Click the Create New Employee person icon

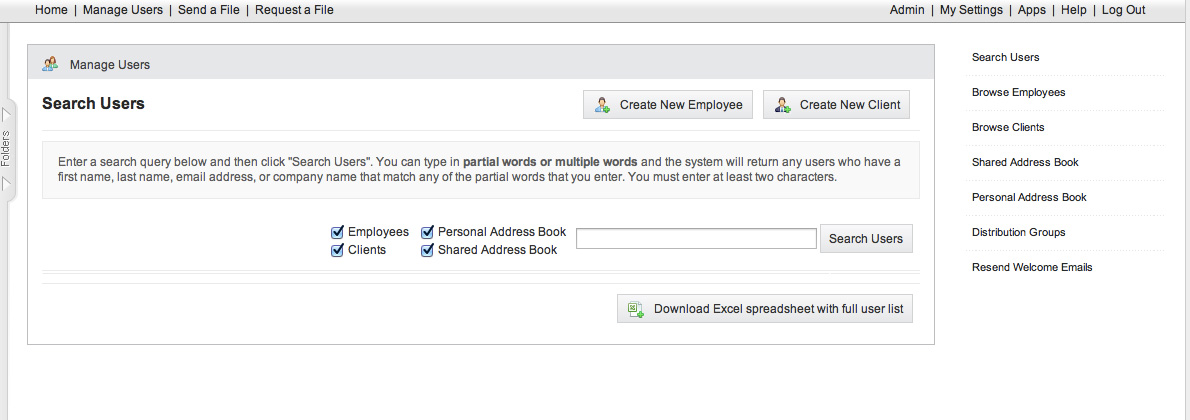click(x=603, y=105)
